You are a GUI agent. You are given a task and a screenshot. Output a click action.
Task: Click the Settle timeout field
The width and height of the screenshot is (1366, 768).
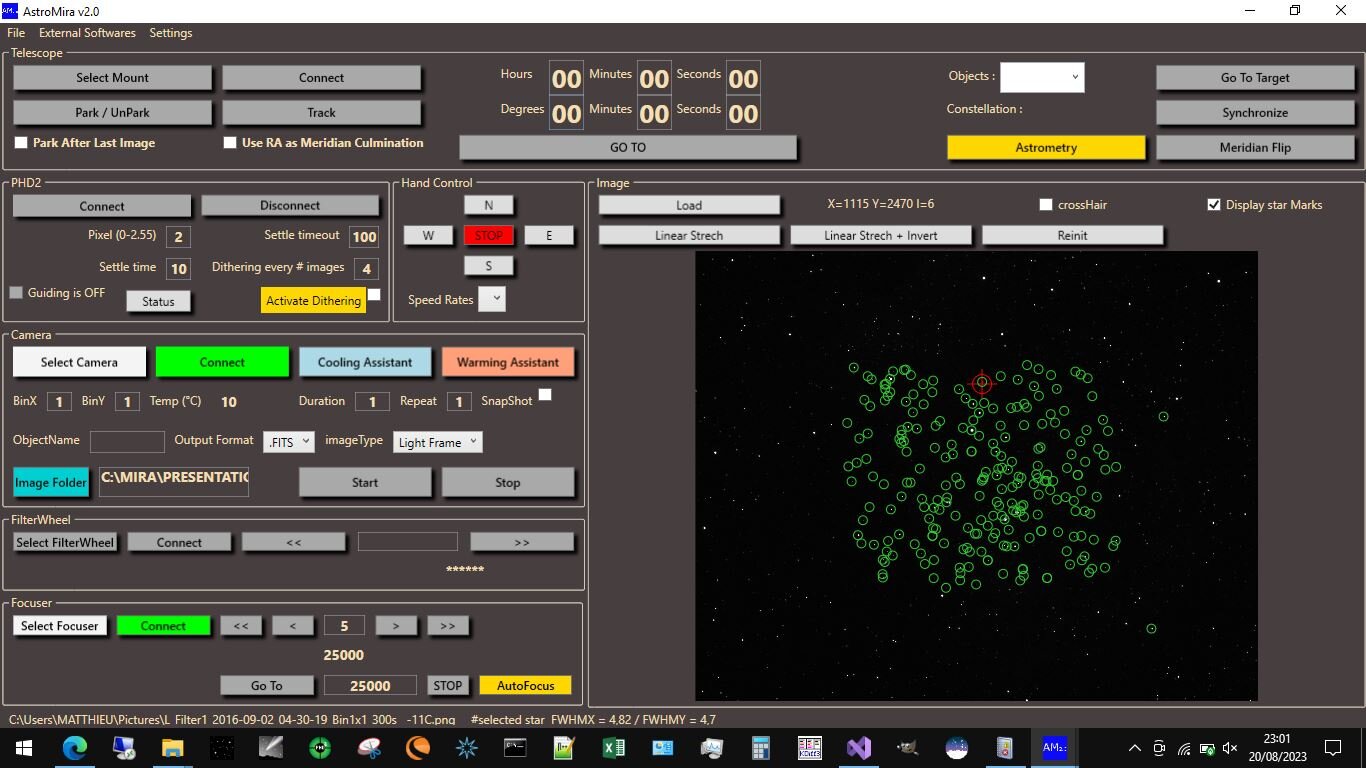click(x=364, y=237)
